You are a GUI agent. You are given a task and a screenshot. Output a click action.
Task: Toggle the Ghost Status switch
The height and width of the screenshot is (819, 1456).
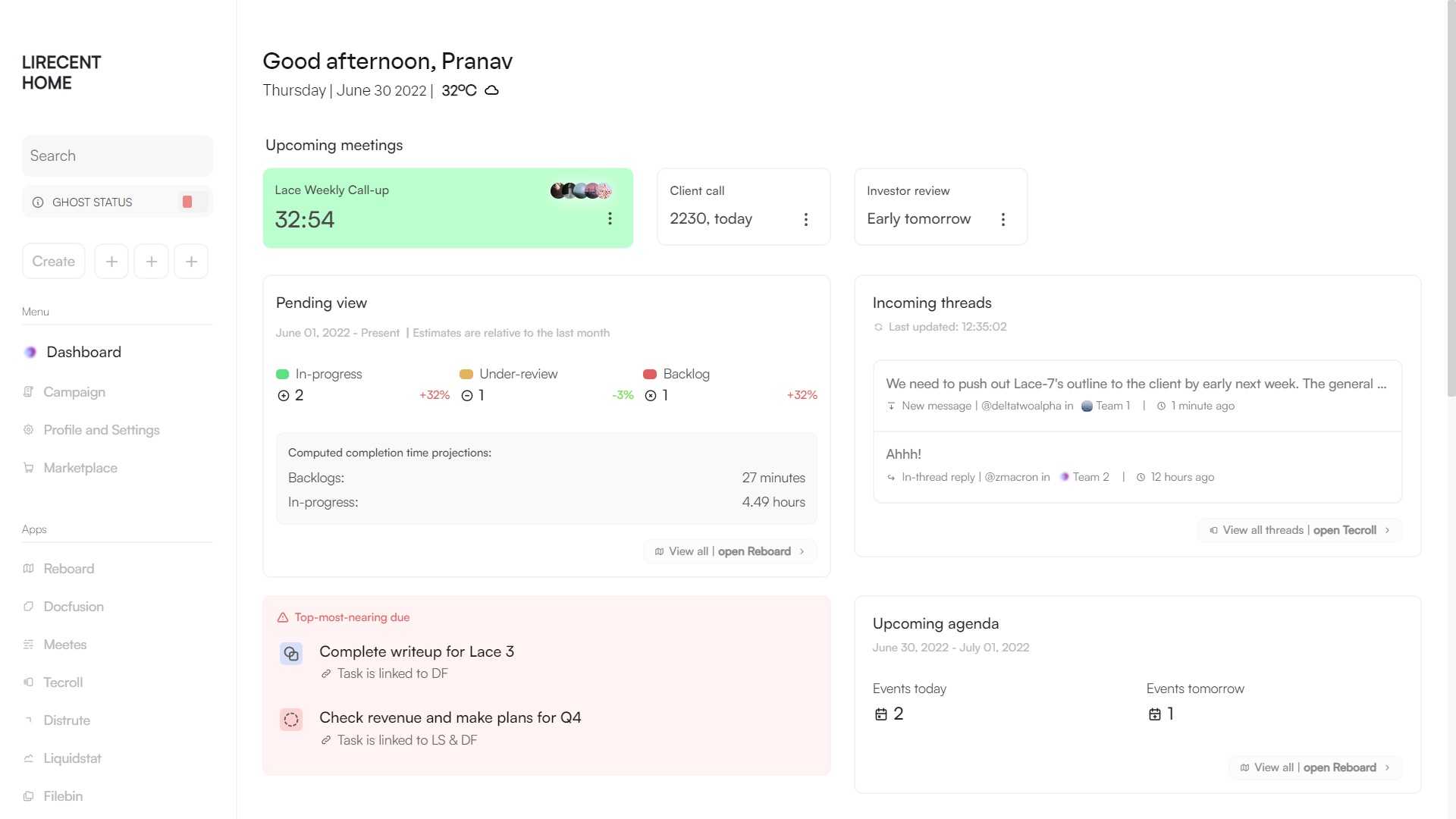192,202
